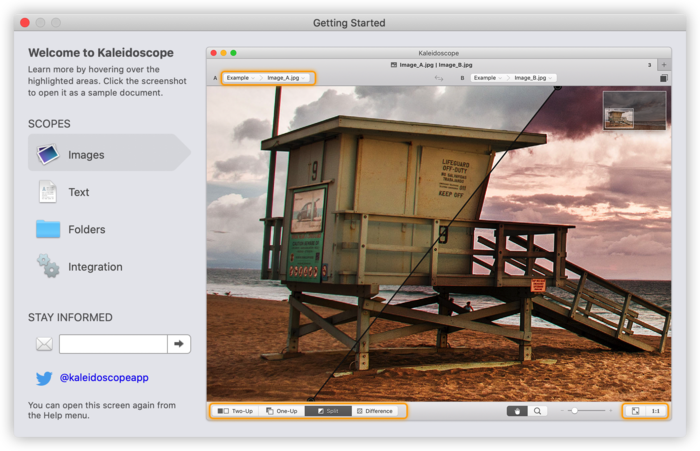Image resolution: width=700 pixels, height=451 pixels.
Task: Switch to Difference view mode
Action: (375, 411)
